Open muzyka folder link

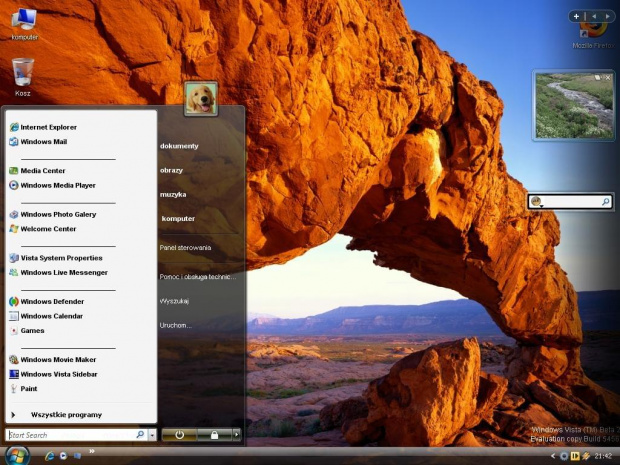[x=173, y=195]
